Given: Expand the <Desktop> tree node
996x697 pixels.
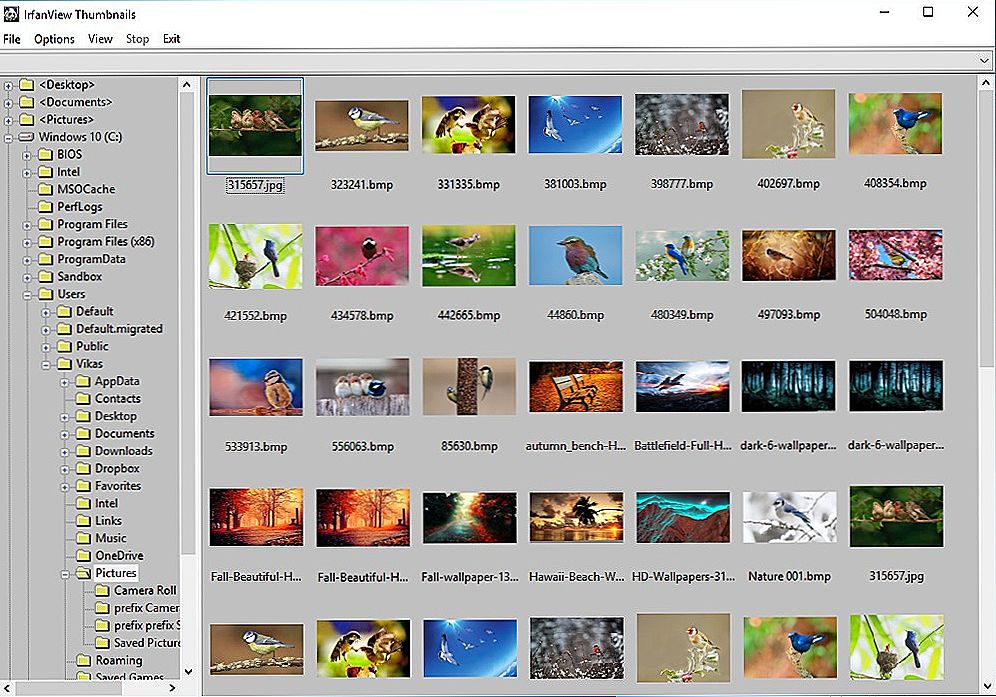Looking at the screenshot, I should point(9,85).
